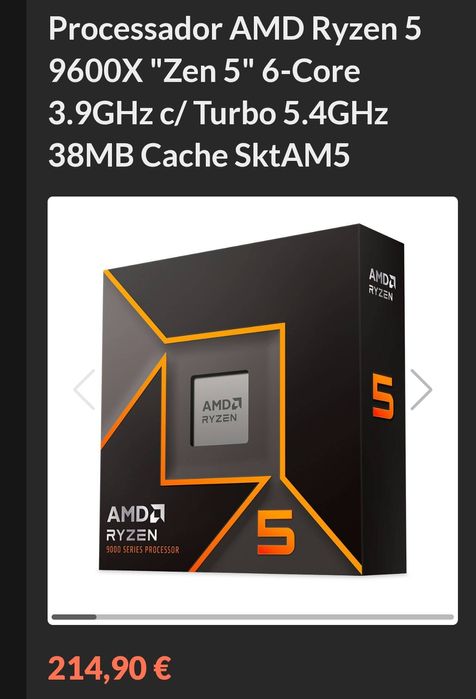The width and height of the screenshot is (476, 699).
Task: Click the dark gray carousel scrollbar thumb
Action: (74, 617)
